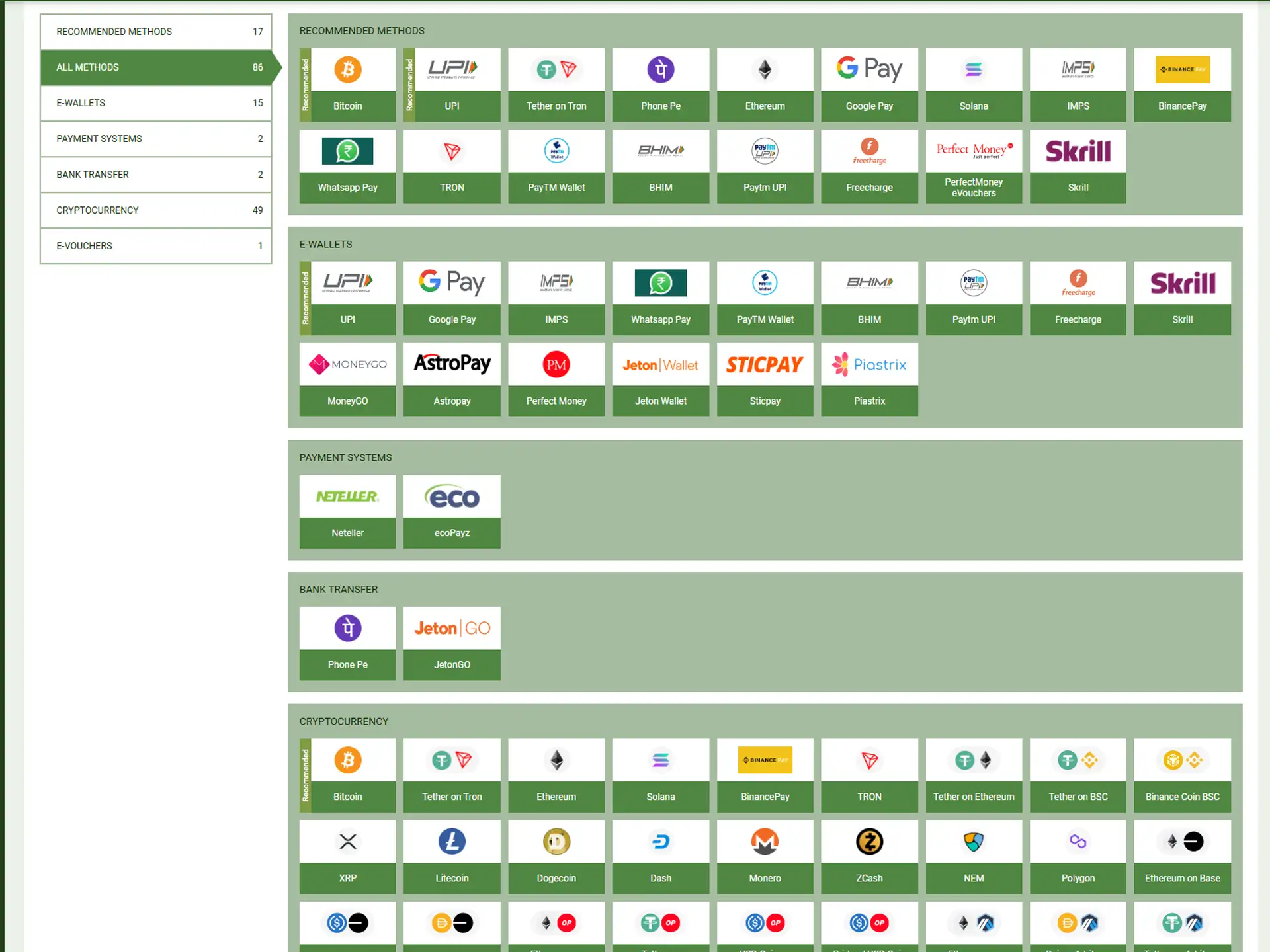Screen dimensions: 1270x952
Task: Choose Google Pay in E-Wallets section
Action: pyautogui.click(x=452, y=298)
